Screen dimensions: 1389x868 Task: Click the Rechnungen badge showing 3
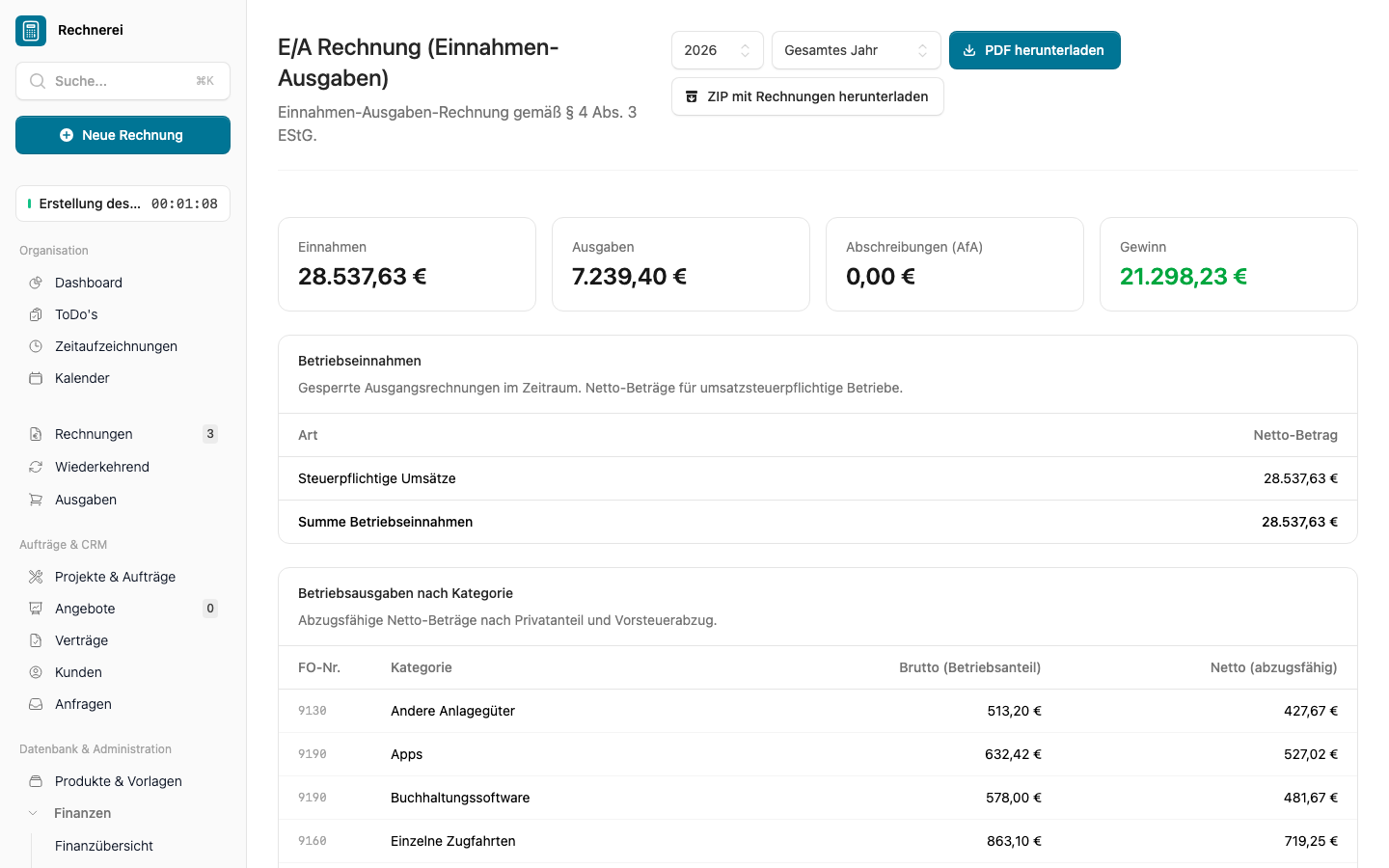click(x=210, y=434)
